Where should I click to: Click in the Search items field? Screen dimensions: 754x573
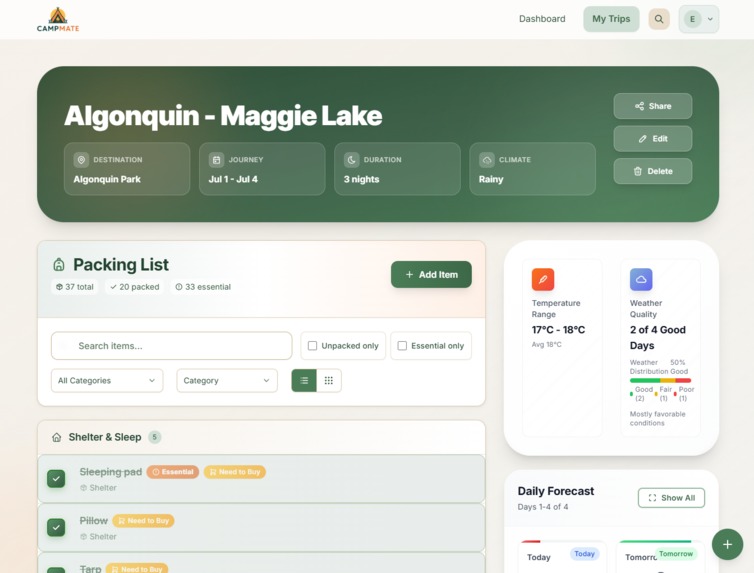click(172, 346)
